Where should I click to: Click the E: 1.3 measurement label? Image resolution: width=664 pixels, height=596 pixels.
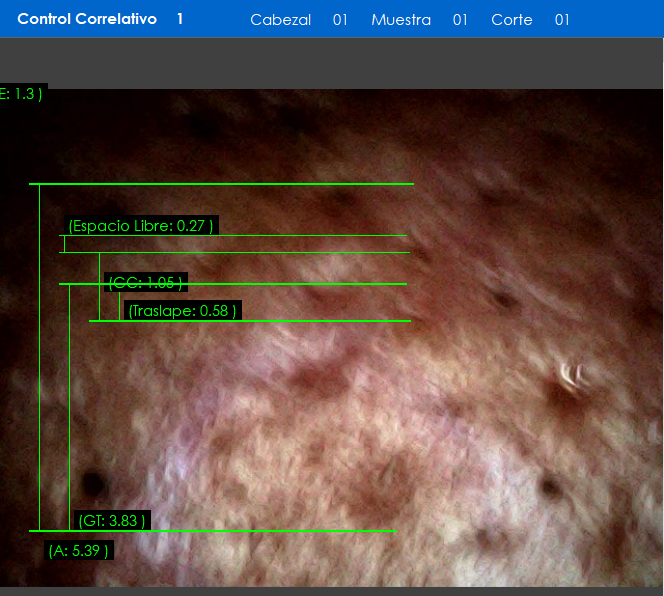pyautogui.click(x=20, y=94)
